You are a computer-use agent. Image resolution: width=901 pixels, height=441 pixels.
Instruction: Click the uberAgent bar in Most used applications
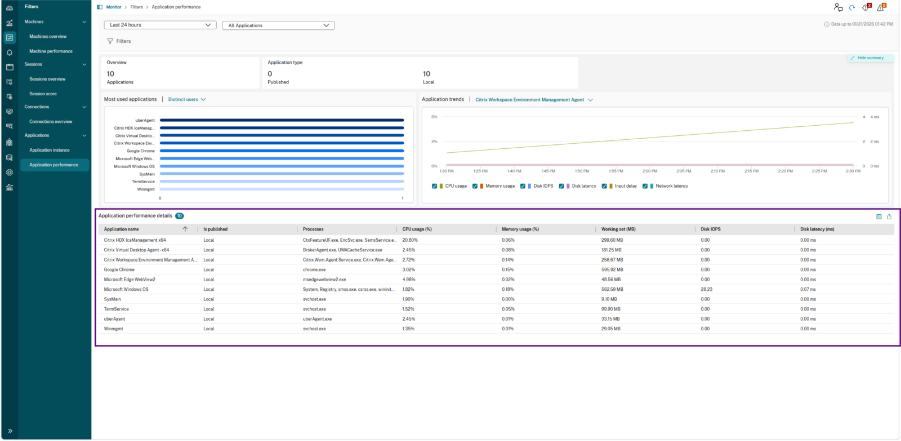click(x=282, y=120)
